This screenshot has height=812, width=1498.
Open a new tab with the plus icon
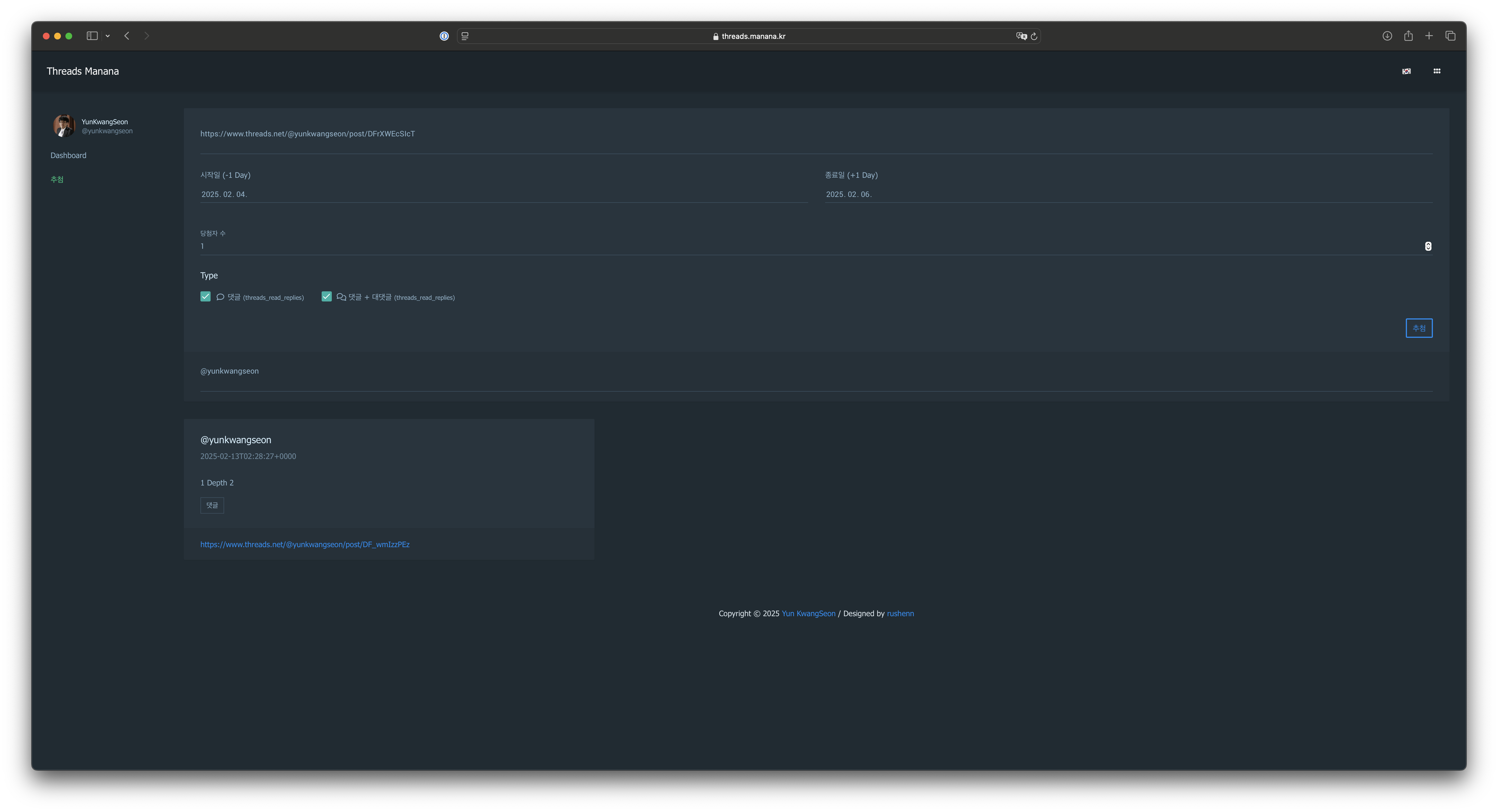click(1429, 36)
